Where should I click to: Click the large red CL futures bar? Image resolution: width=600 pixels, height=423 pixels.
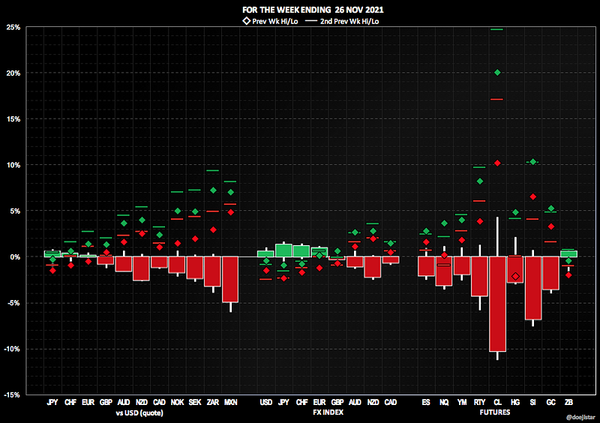tap(497, 303)
